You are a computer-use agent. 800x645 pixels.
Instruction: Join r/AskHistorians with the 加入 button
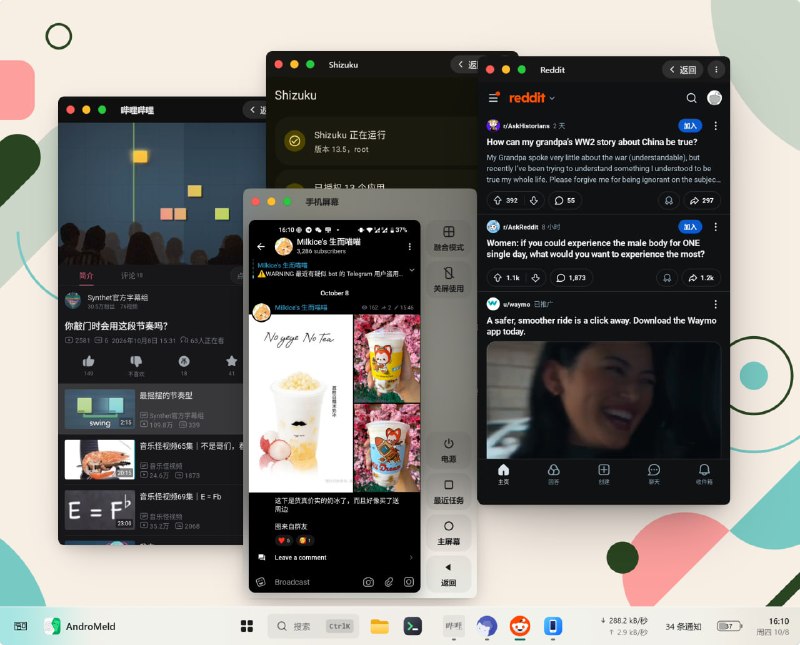[x=690, y=126]
